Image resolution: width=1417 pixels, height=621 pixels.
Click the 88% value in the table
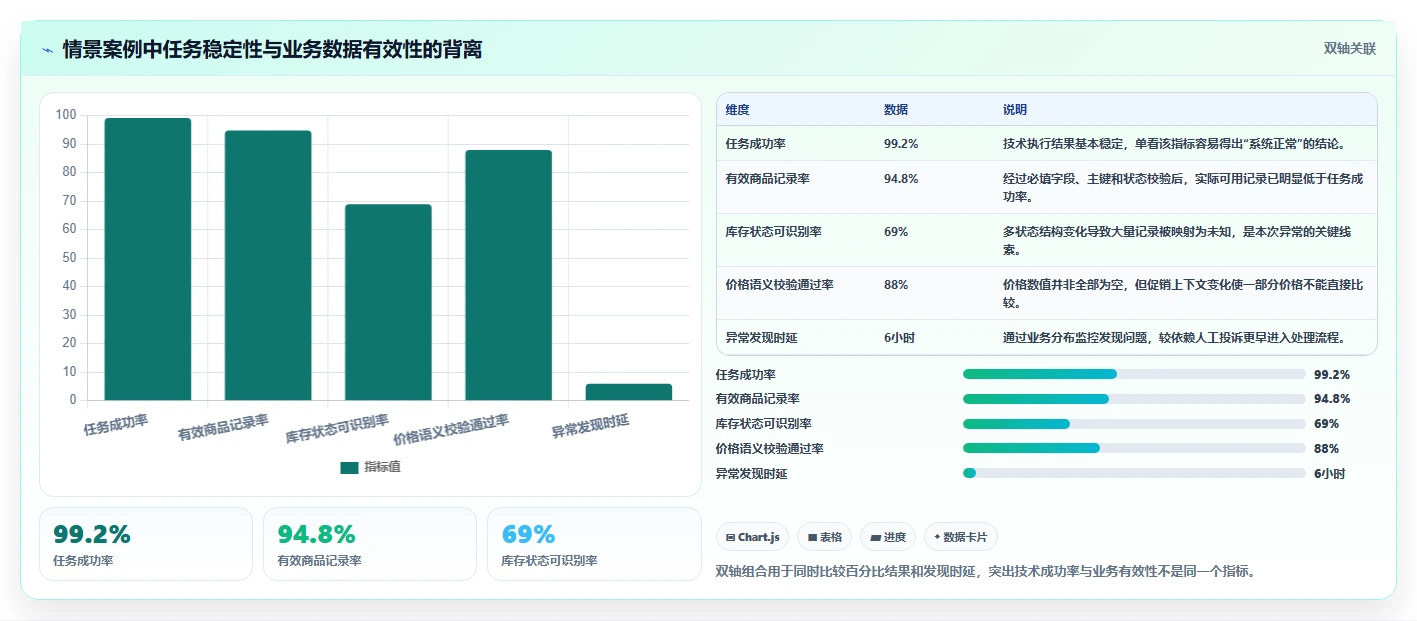tap(896, 285)
